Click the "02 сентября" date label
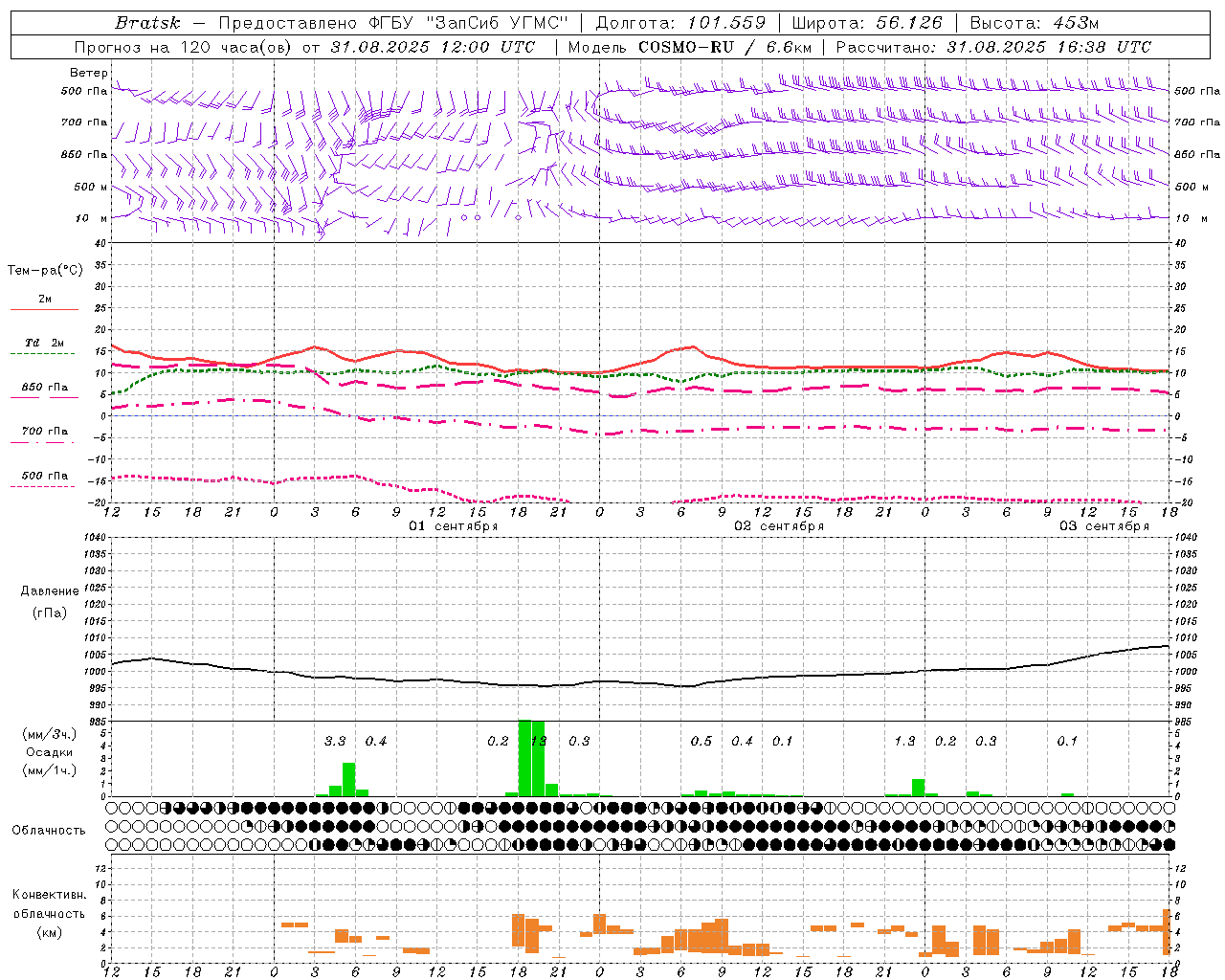The image size is (1225, 980). tap(779, 526)
